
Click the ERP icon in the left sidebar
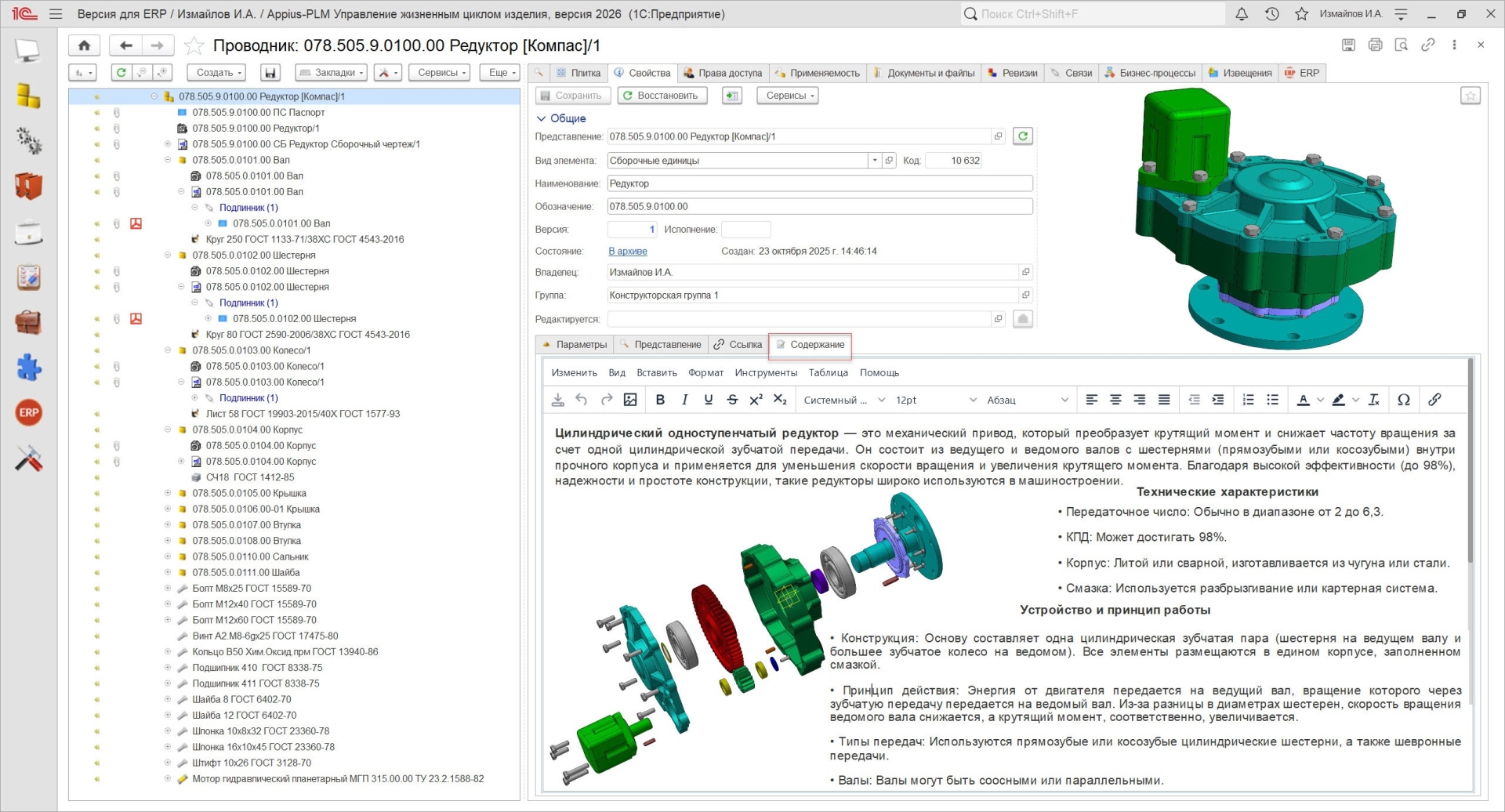29,412
